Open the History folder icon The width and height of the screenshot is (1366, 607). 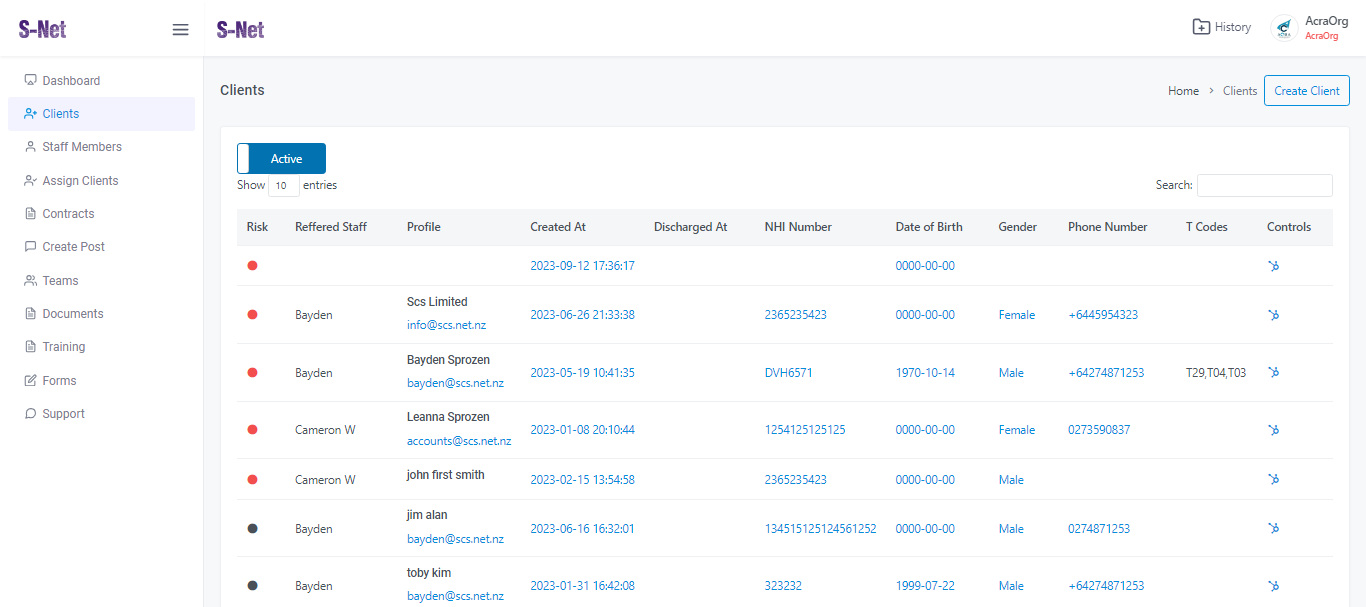click(x=1201, y=27)
